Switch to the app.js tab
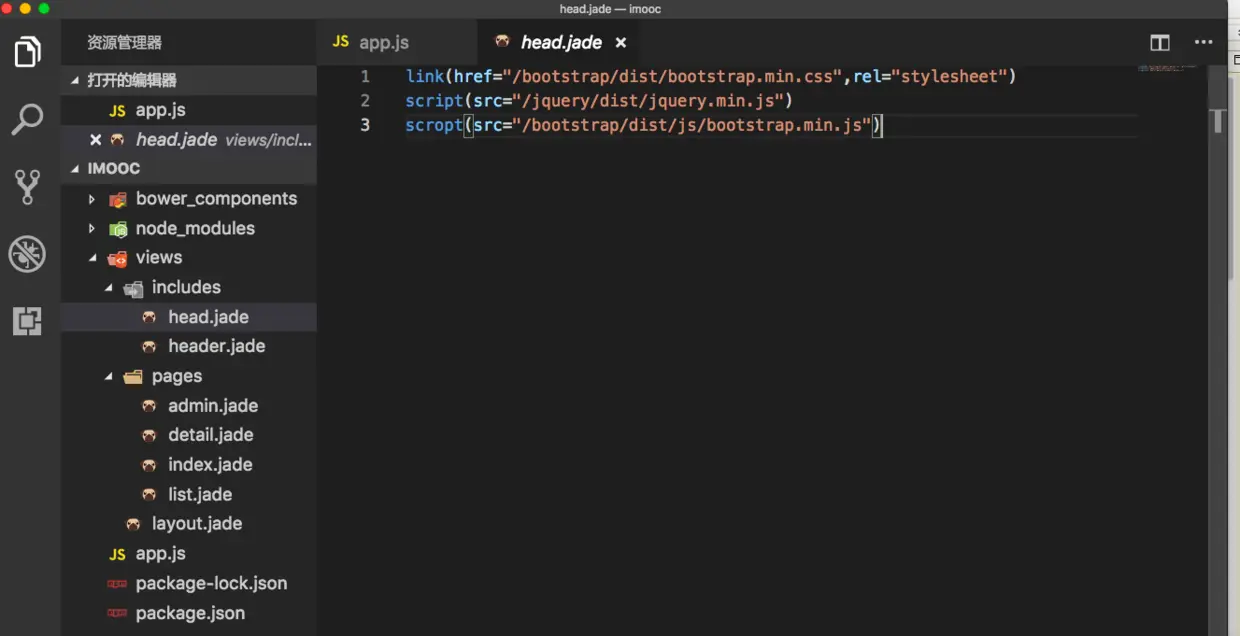 pyautogui.click(x=398, y=42)
